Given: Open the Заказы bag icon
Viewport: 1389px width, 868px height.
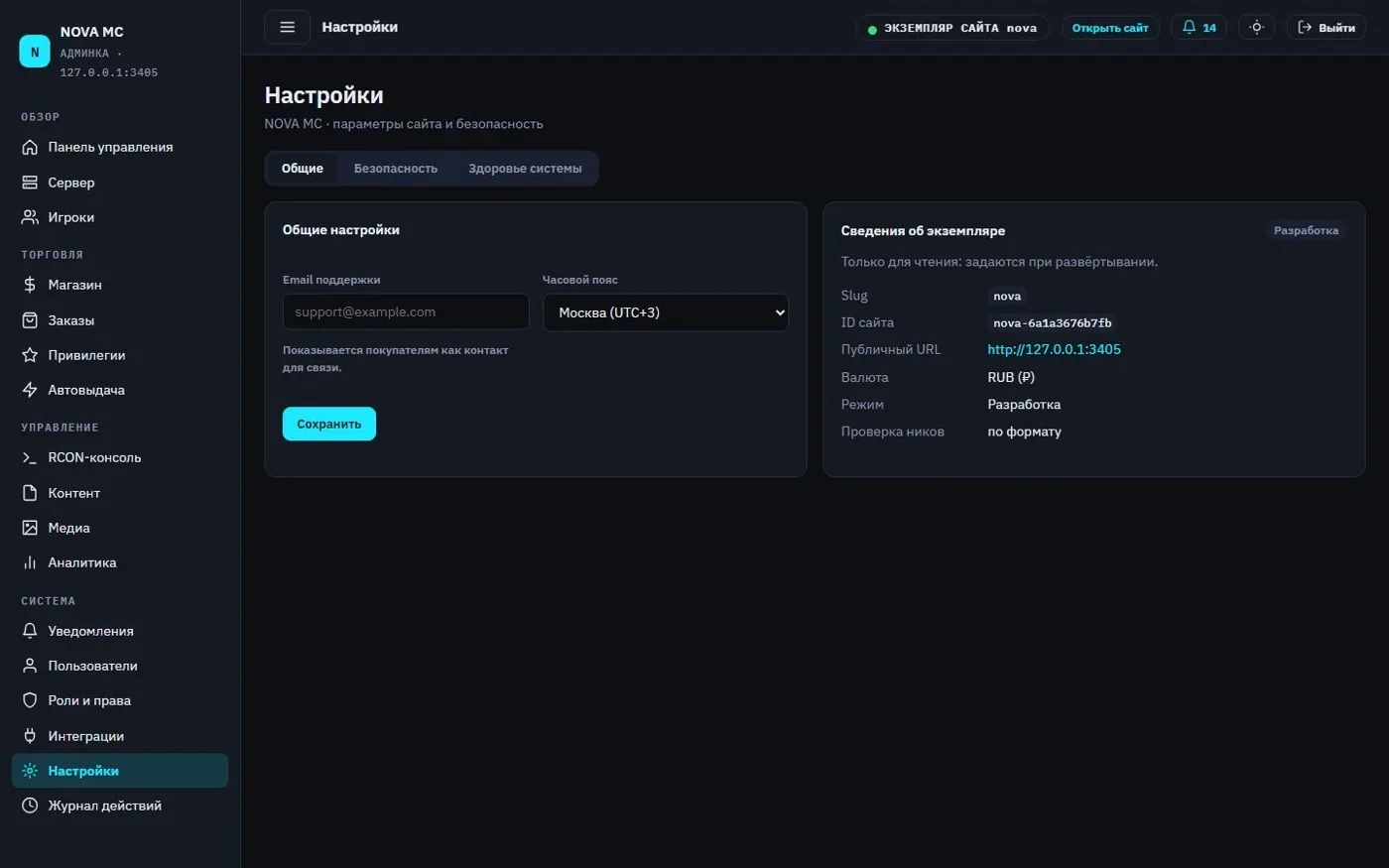Looking at the screenshot, I should (x=30, y=320).
